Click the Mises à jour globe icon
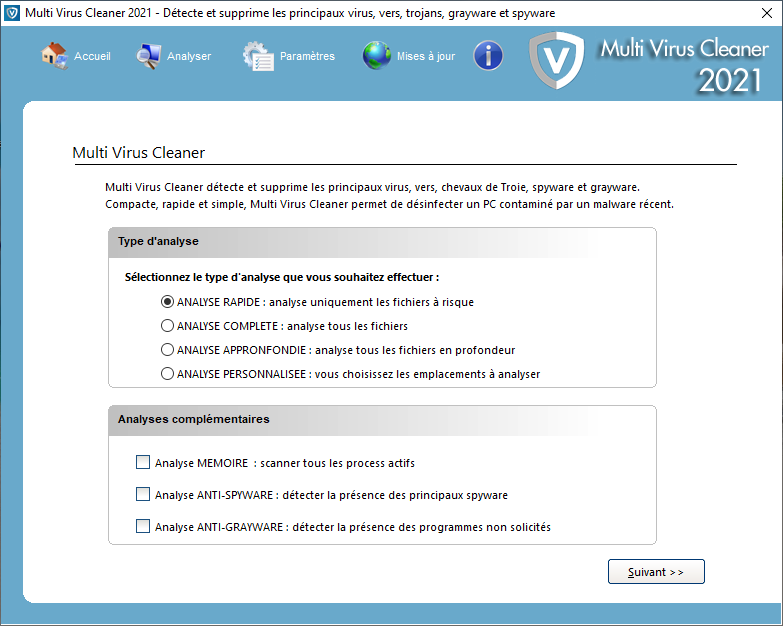Viewport: 783px width, 626px height. [377, 56]
